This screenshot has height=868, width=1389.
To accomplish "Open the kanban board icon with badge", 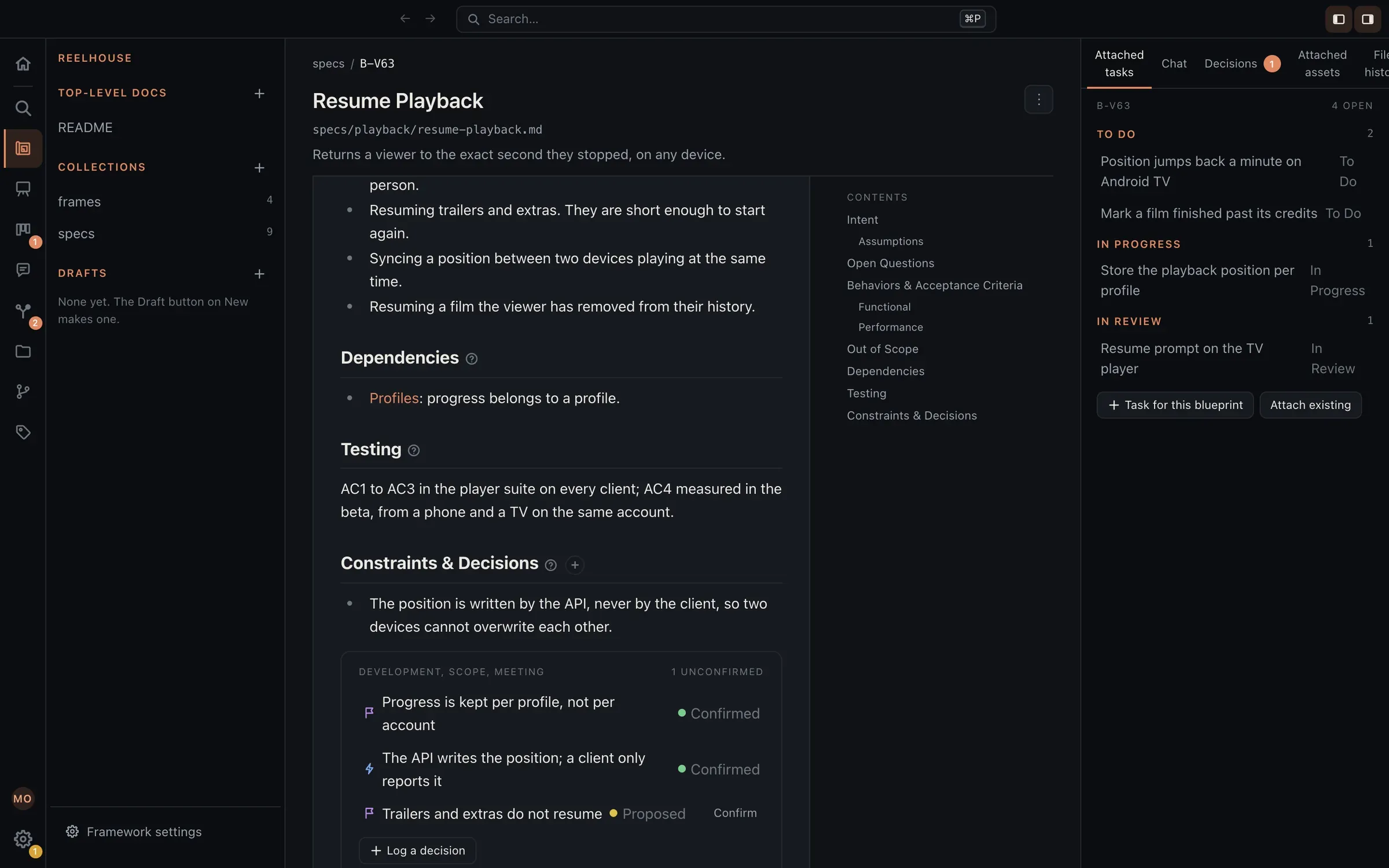I will coord(23,230).
